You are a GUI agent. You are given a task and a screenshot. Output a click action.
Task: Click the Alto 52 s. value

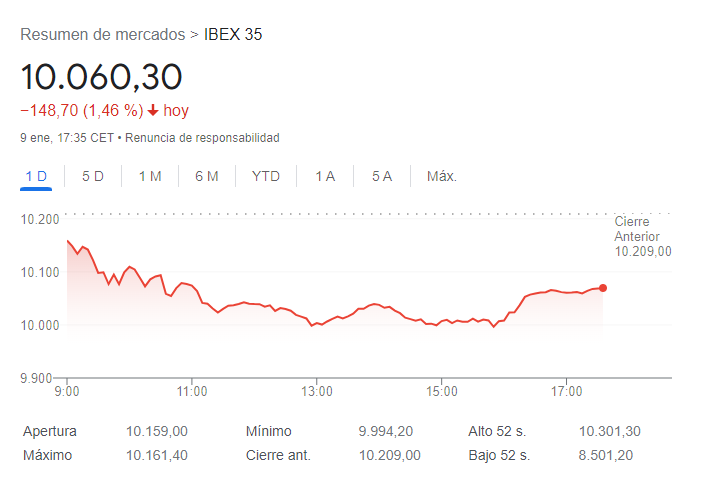[609, 432]
